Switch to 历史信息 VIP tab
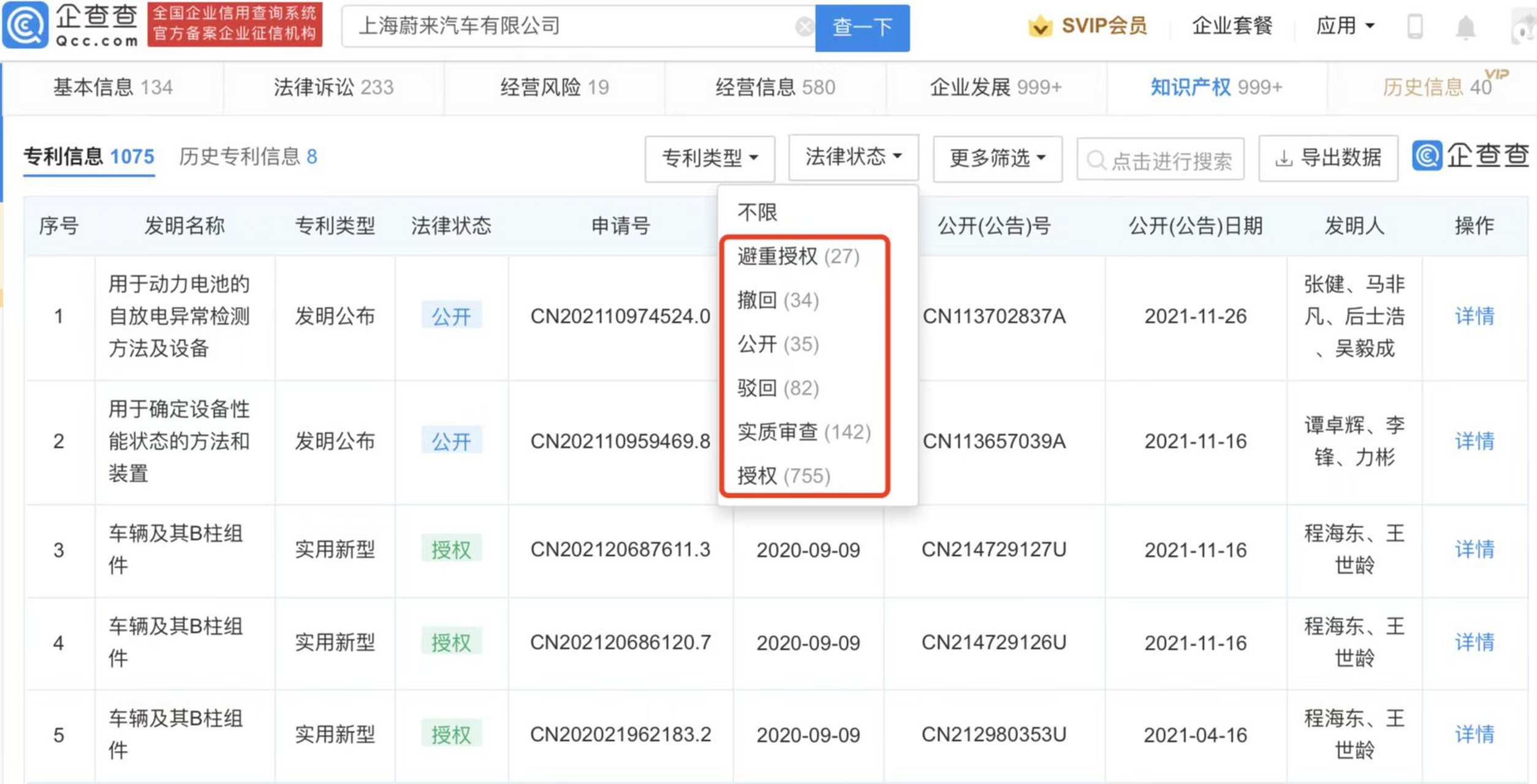 (1438, 88)
